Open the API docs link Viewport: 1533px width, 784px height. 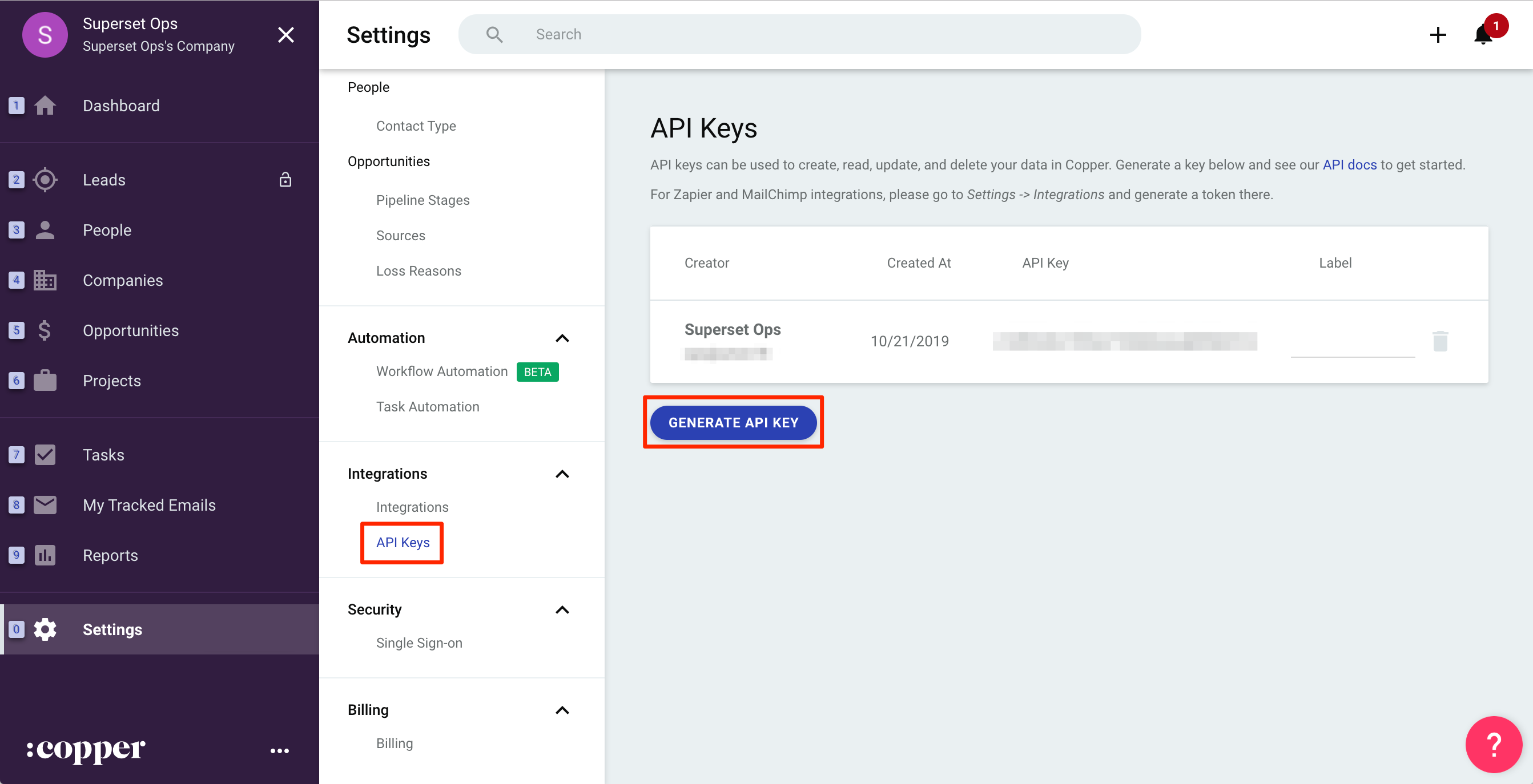1349,165
